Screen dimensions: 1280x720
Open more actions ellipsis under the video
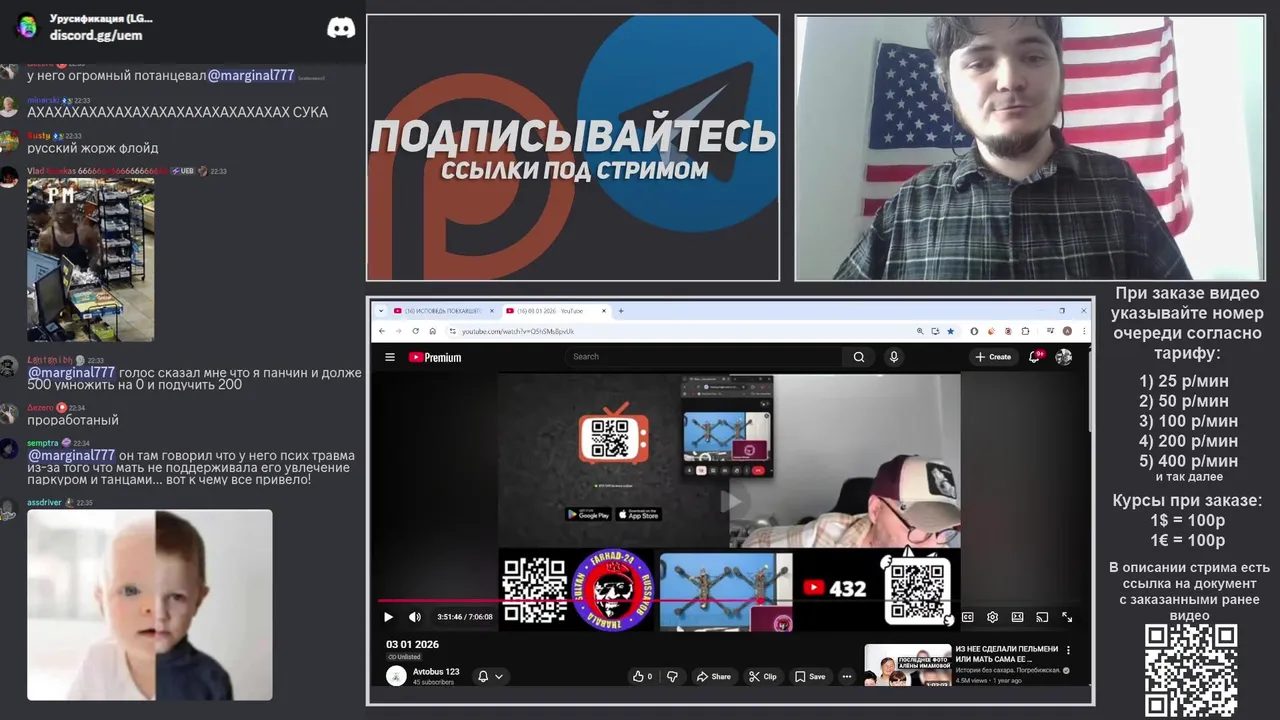tap(847, 676)
